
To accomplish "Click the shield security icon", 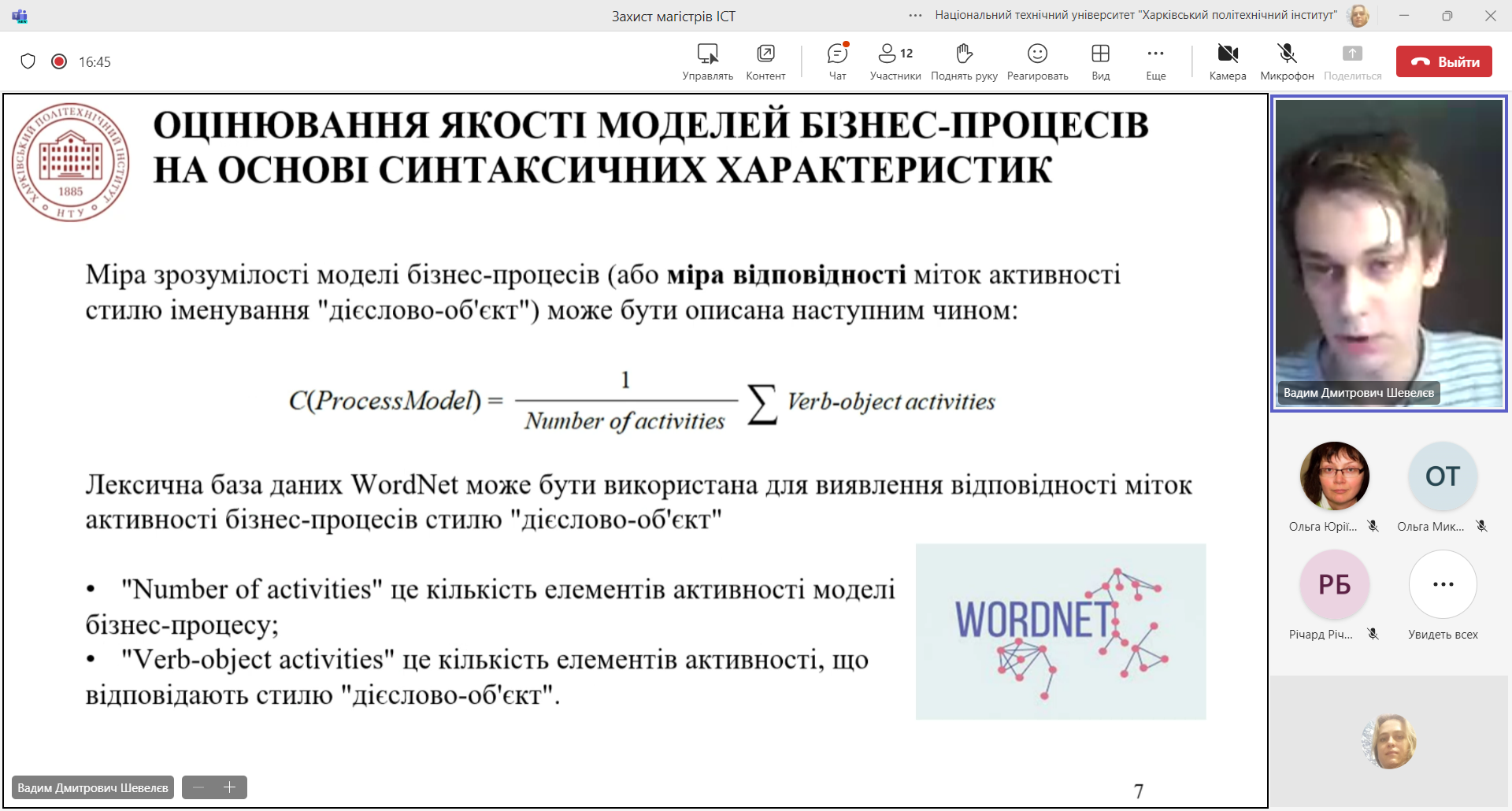I will click(x=28, y=61).
